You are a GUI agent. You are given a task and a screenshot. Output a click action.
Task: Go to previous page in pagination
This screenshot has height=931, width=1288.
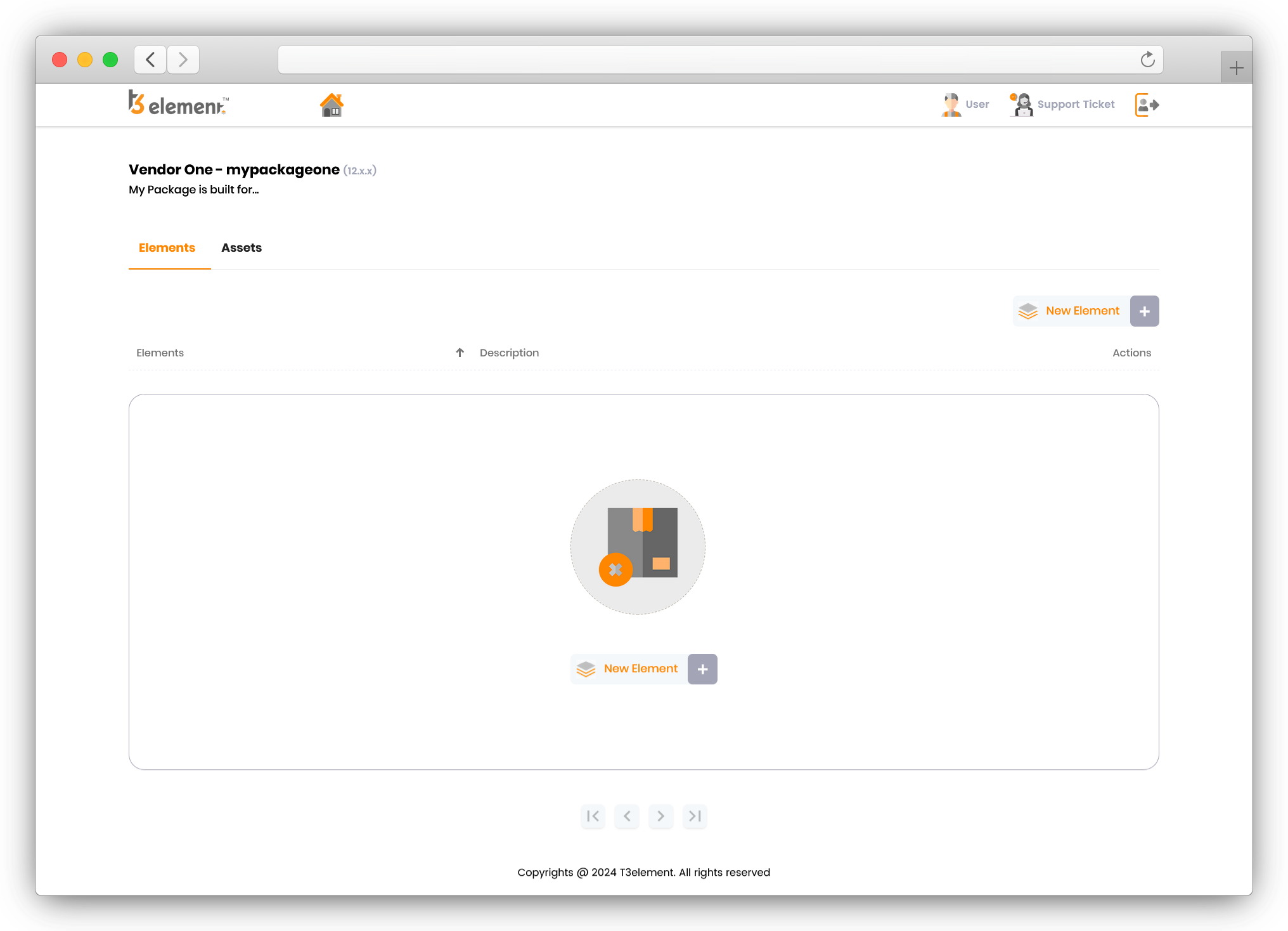coord(627,816)
